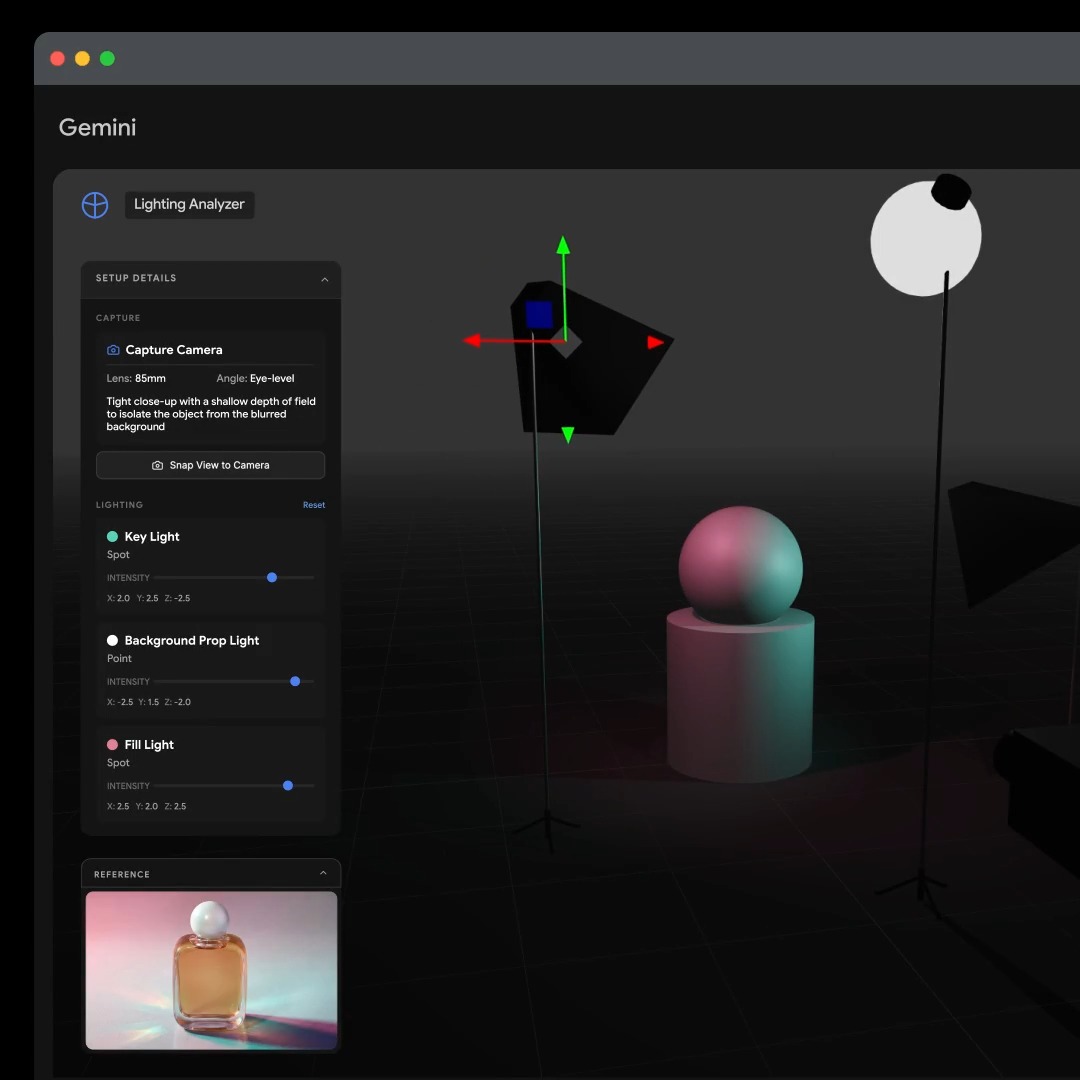Click Fill Light coordinates X: 2.5
Viewport: 1080px width, 1080px height.
pyautogui.click(x=118, y=806)
